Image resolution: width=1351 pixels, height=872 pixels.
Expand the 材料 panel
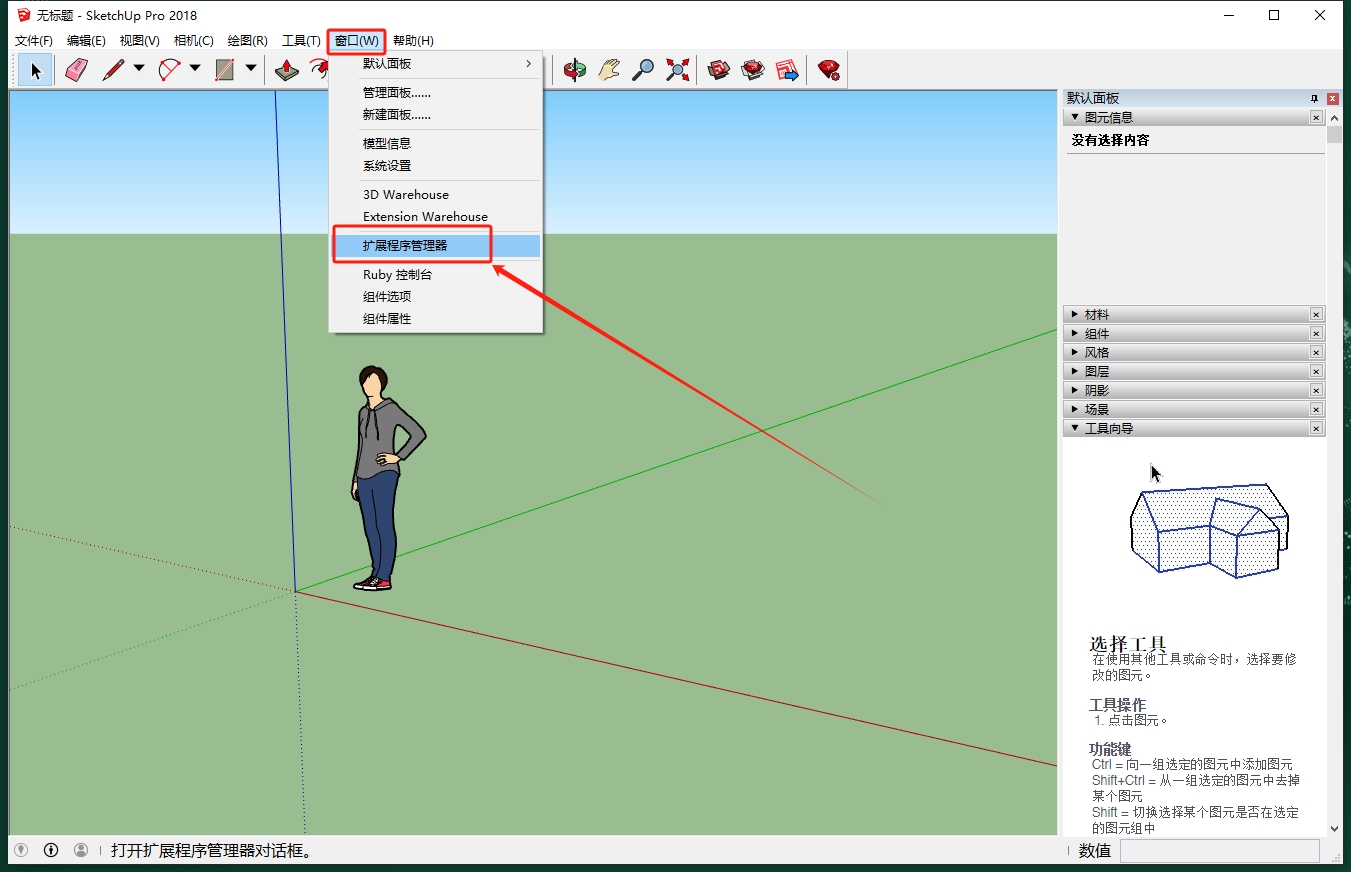click(x=1075, y=315)
